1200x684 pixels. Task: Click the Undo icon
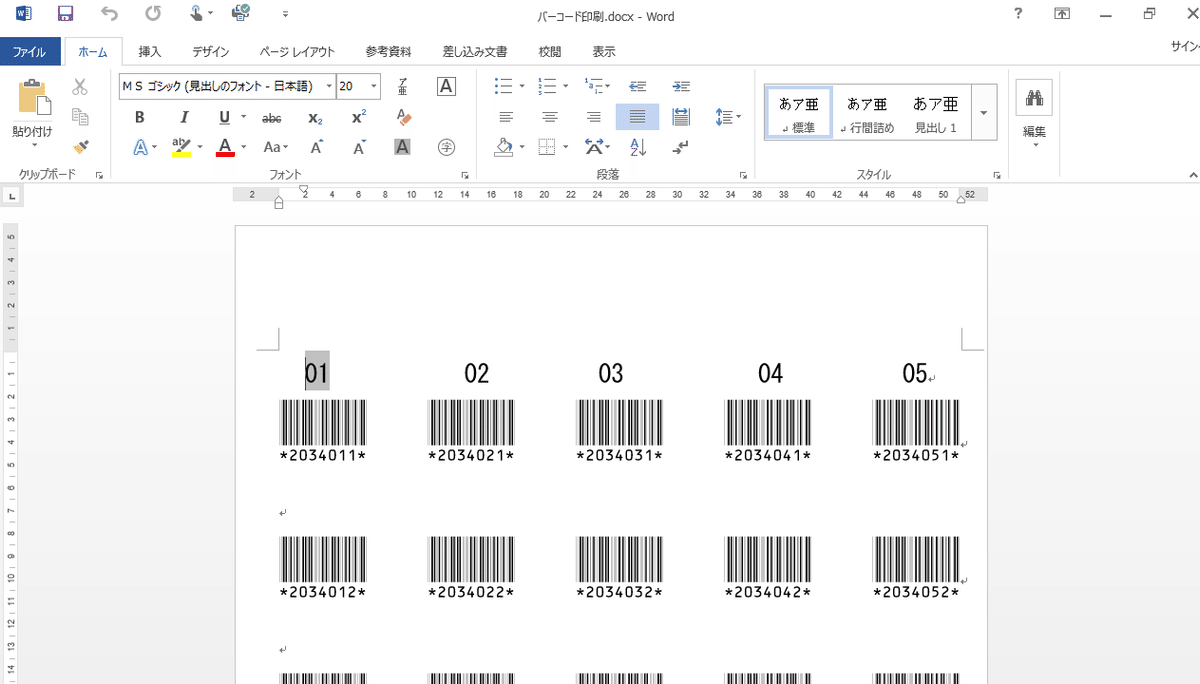tap(108, 13)
